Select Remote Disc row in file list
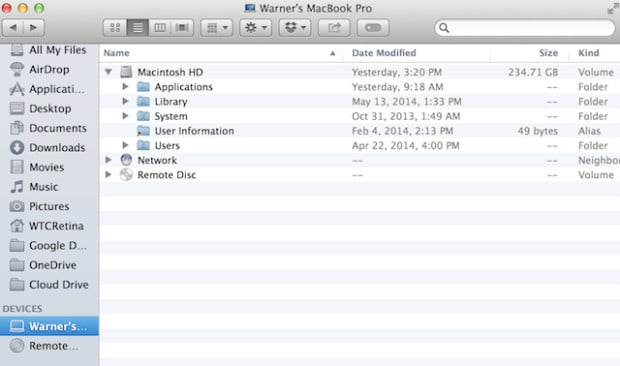Image resolution: width=620 pixels, height=366 pixels. (360, 175)
